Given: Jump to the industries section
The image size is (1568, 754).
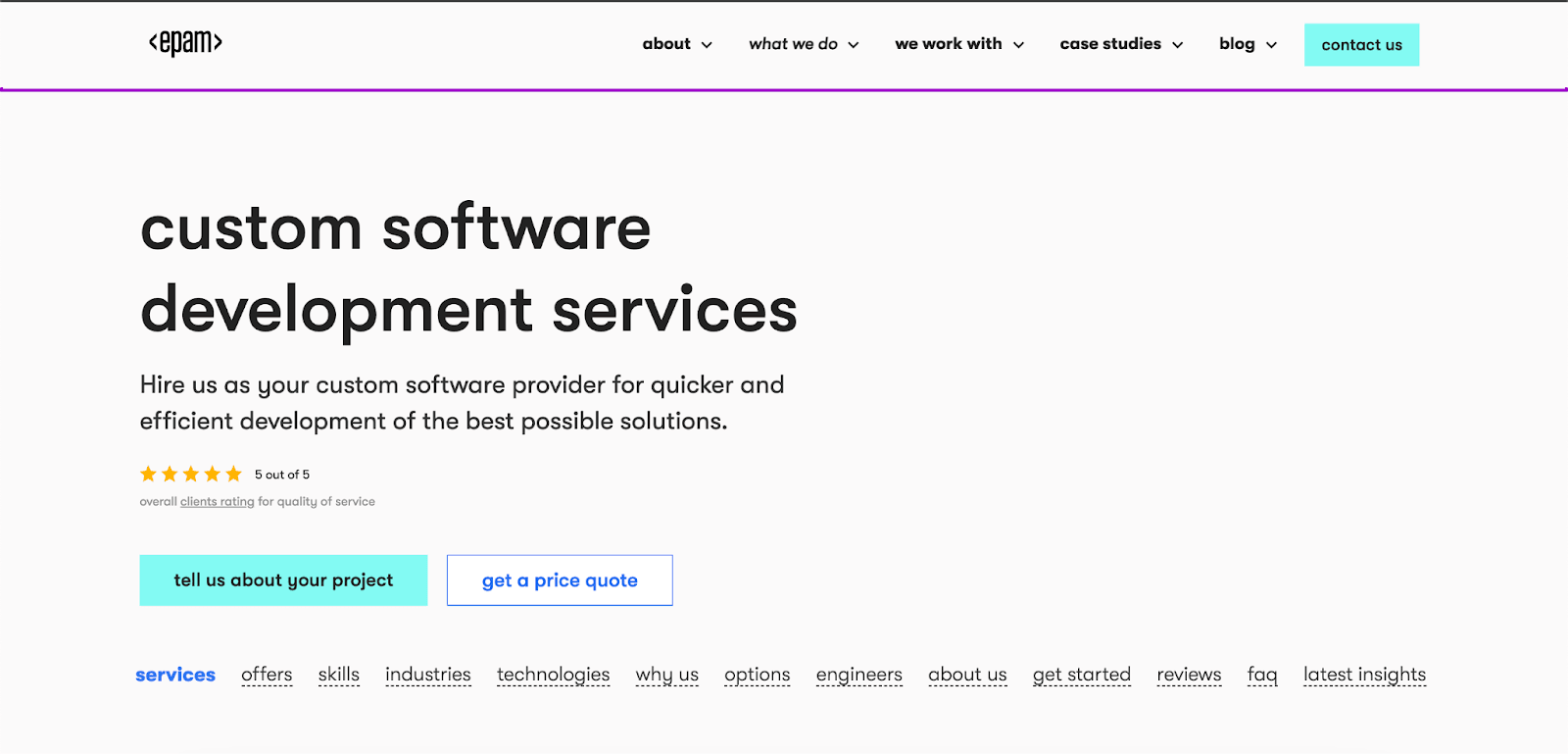Looking at the screenshot, I should pyautogui.click(x=428, y=675).
